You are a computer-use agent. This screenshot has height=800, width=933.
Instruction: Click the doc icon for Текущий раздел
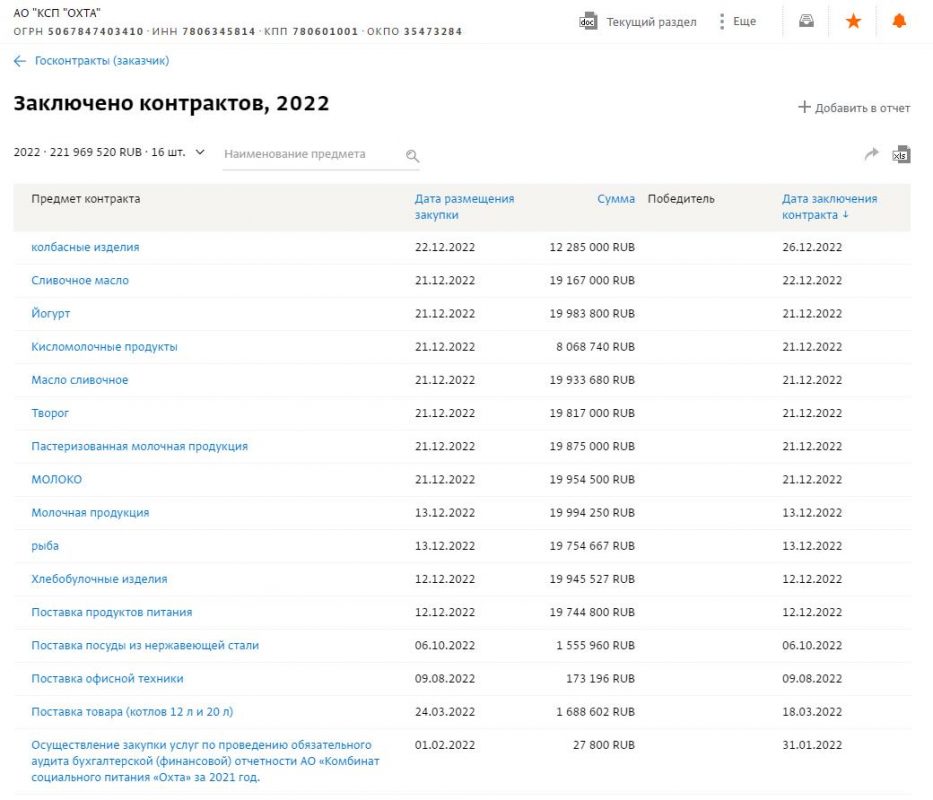click(x=589, y=21)
